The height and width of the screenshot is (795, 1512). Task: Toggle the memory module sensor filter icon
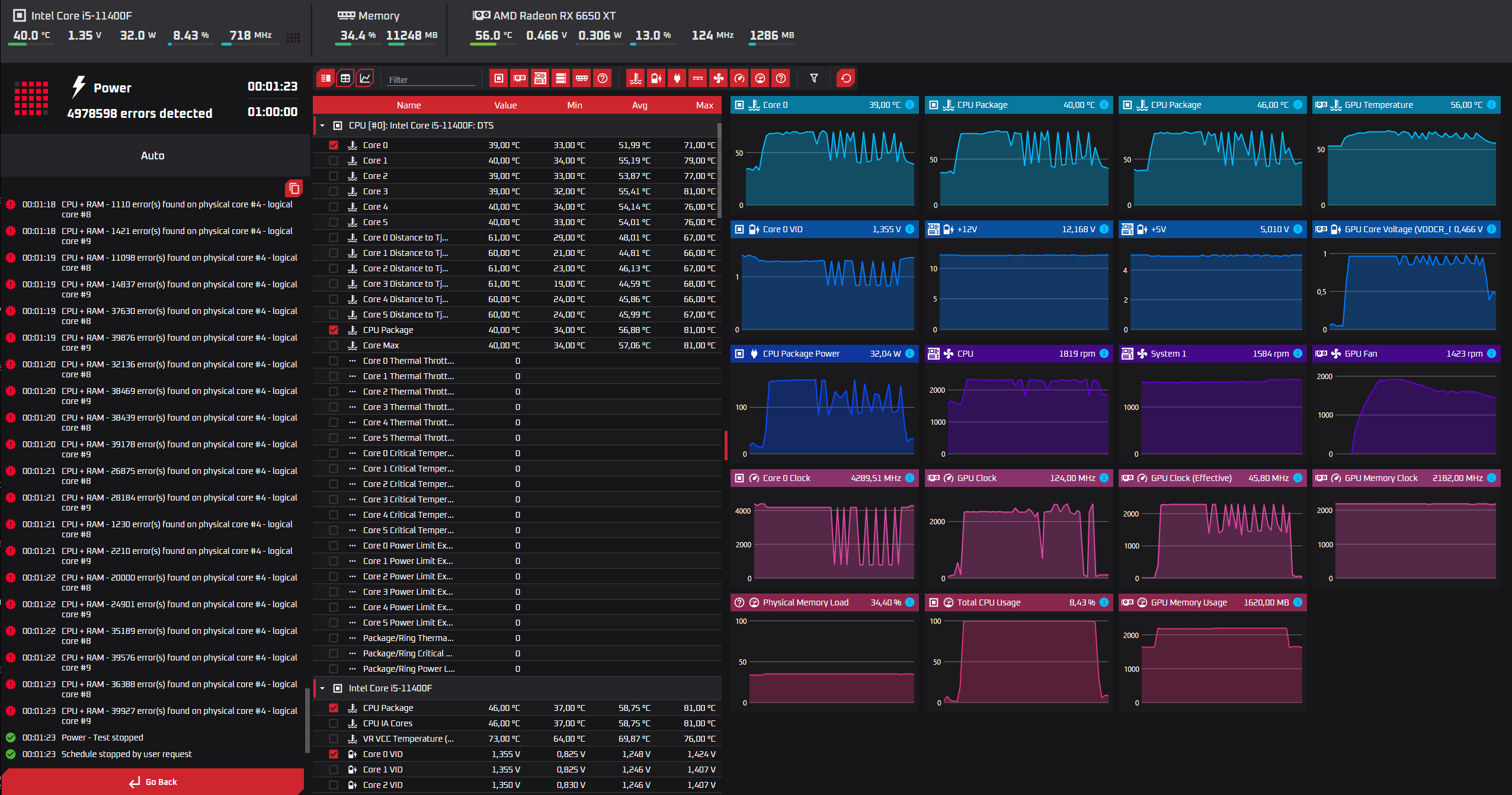[x=582, y=78]
